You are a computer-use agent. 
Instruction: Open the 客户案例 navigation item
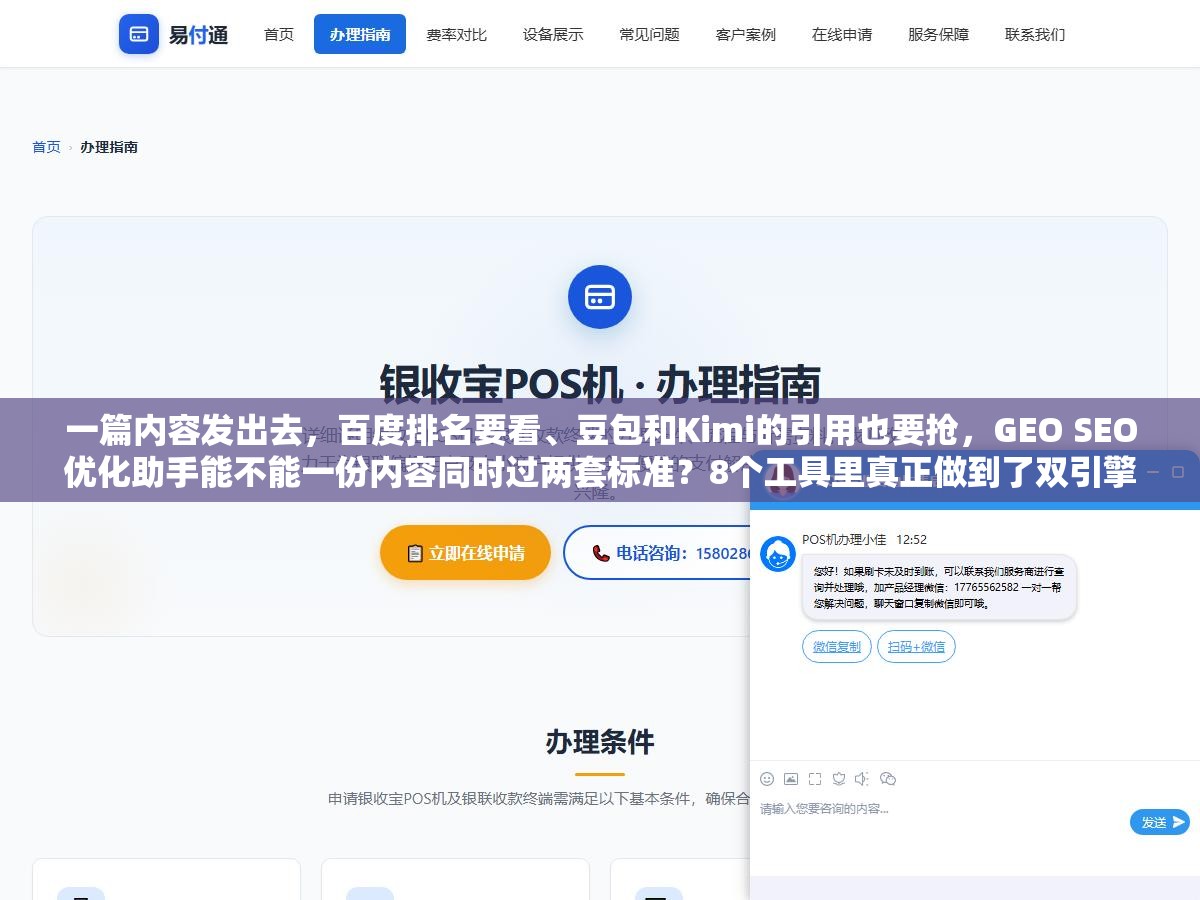[x=746, y=34]
